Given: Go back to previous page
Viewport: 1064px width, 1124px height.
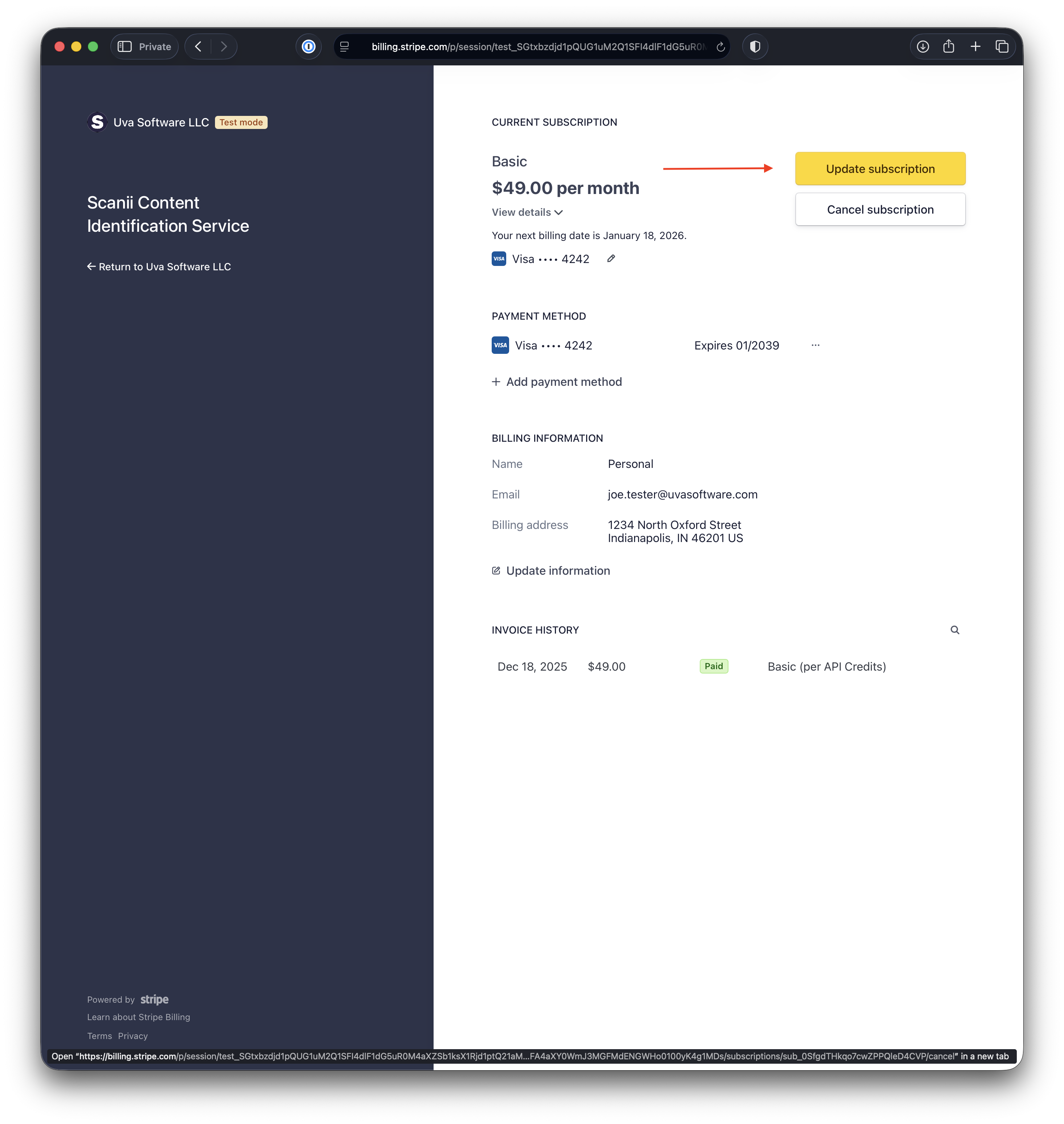Looking at the screenshot, I should [198, 47].
